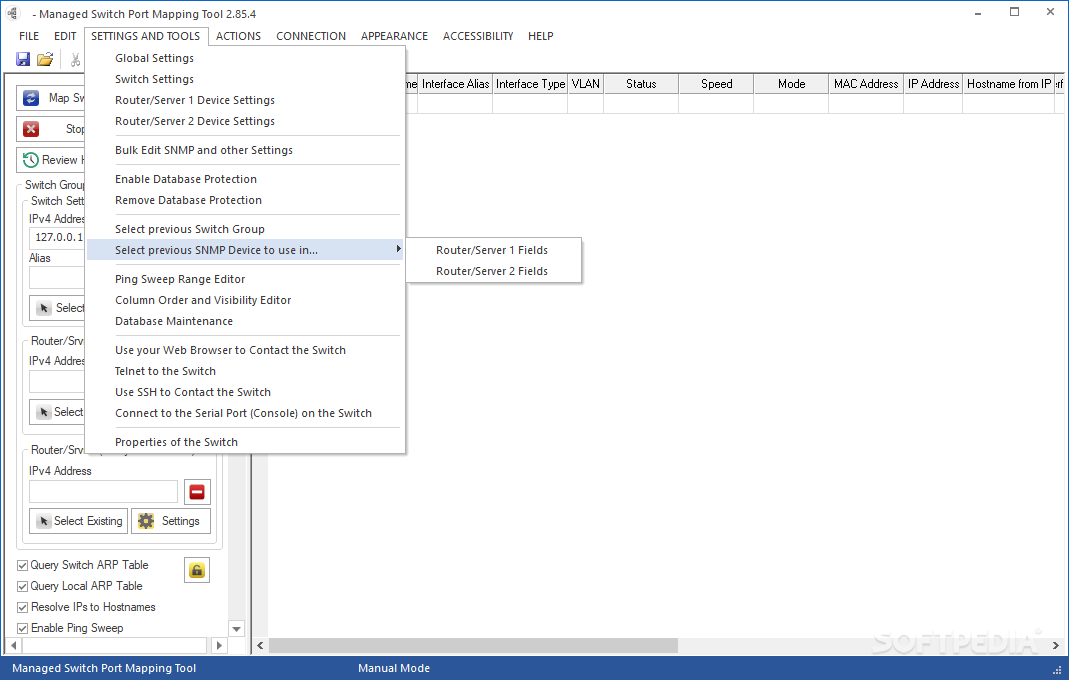Image resolution: width=1069 pixels, height=680 pixels.
Task: Toggle Query Local ARP Table checkbox
Action: point(22,587)
